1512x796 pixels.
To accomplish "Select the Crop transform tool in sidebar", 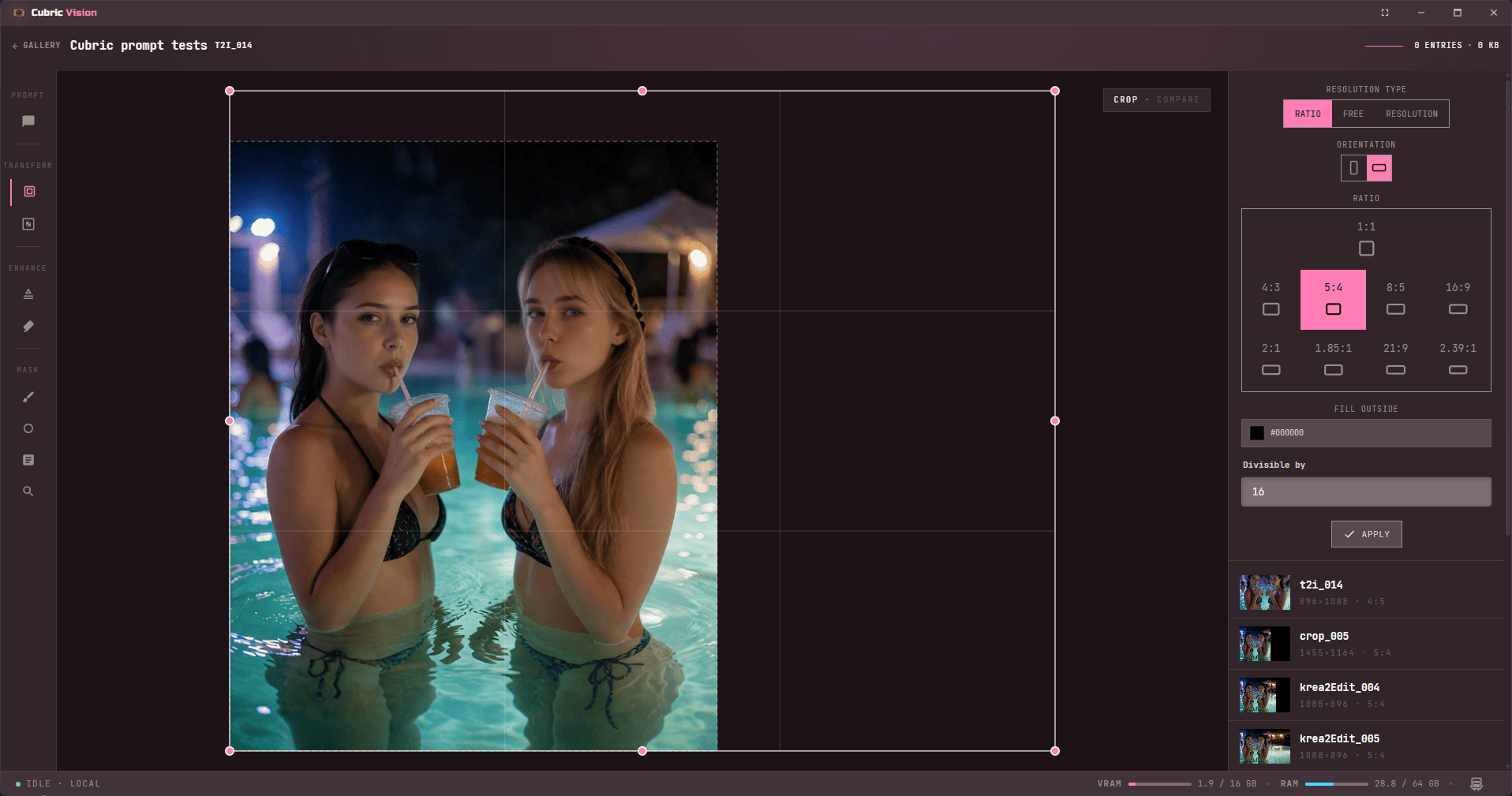I will pos(29,192).
